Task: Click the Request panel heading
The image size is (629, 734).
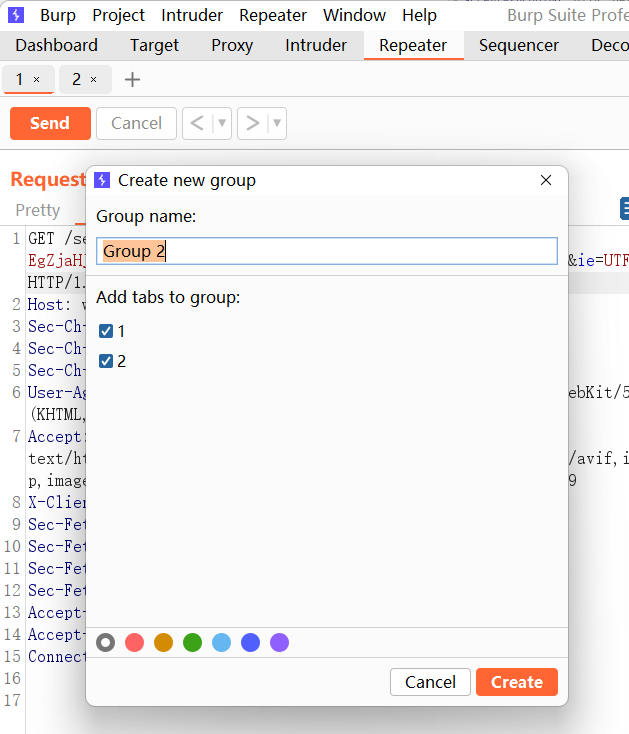Action: pyautogui.click(x=48, y=179)
